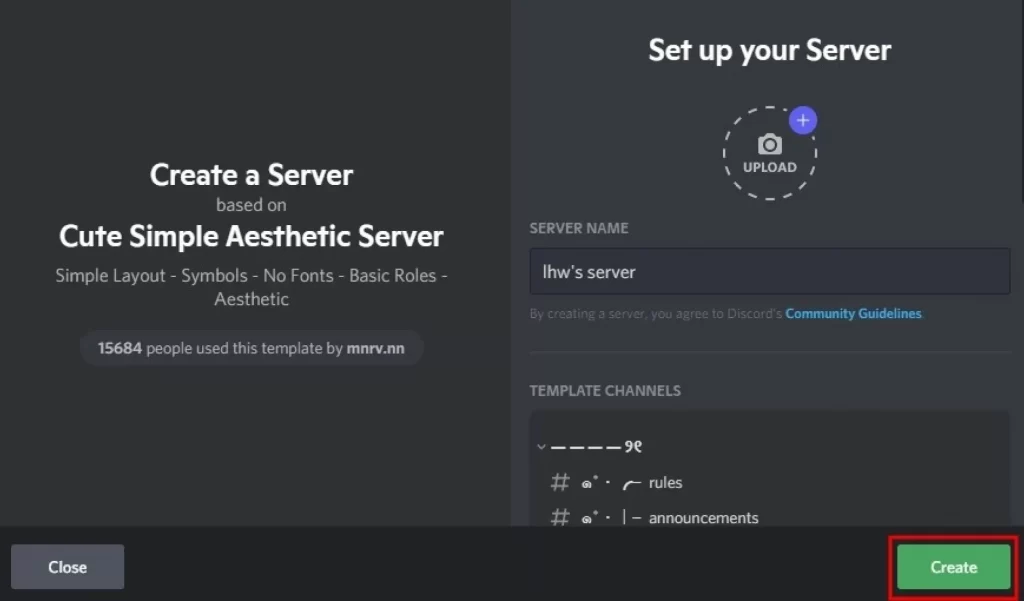Collapse the first template channel category
Image resolution: width=1024 pixels, height=601 pixels.
(541, 447)
